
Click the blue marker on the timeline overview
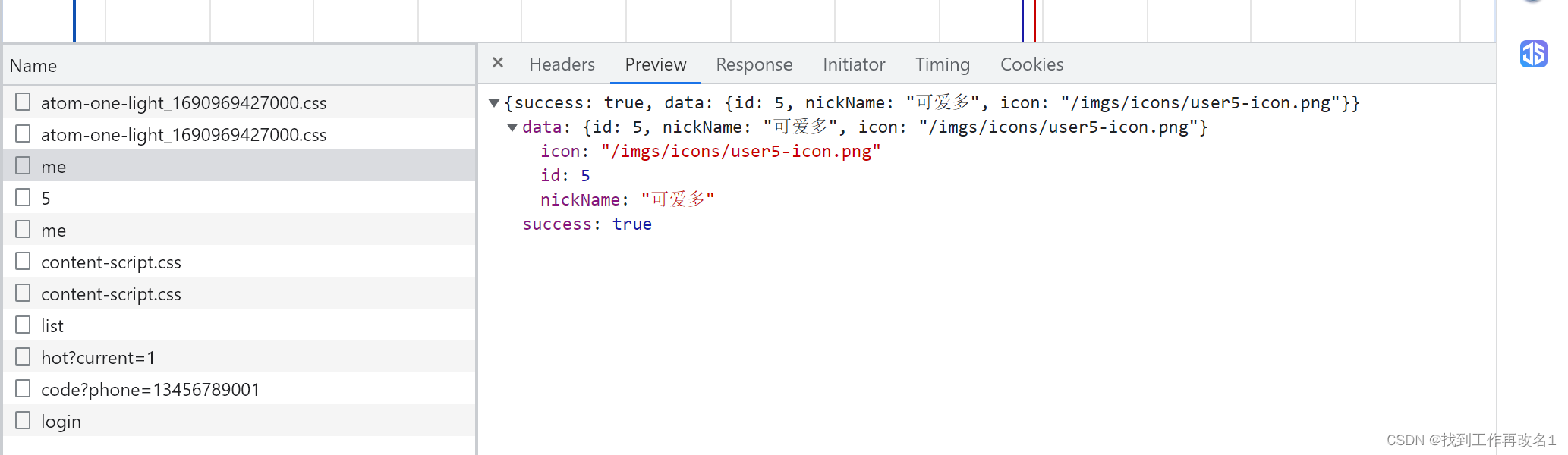[74, 20]
